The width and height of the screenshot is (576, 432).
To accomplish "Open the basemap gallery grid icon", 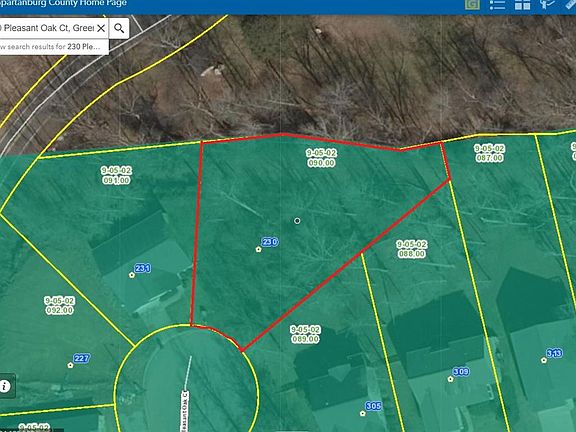I will (x=522, y=5).
